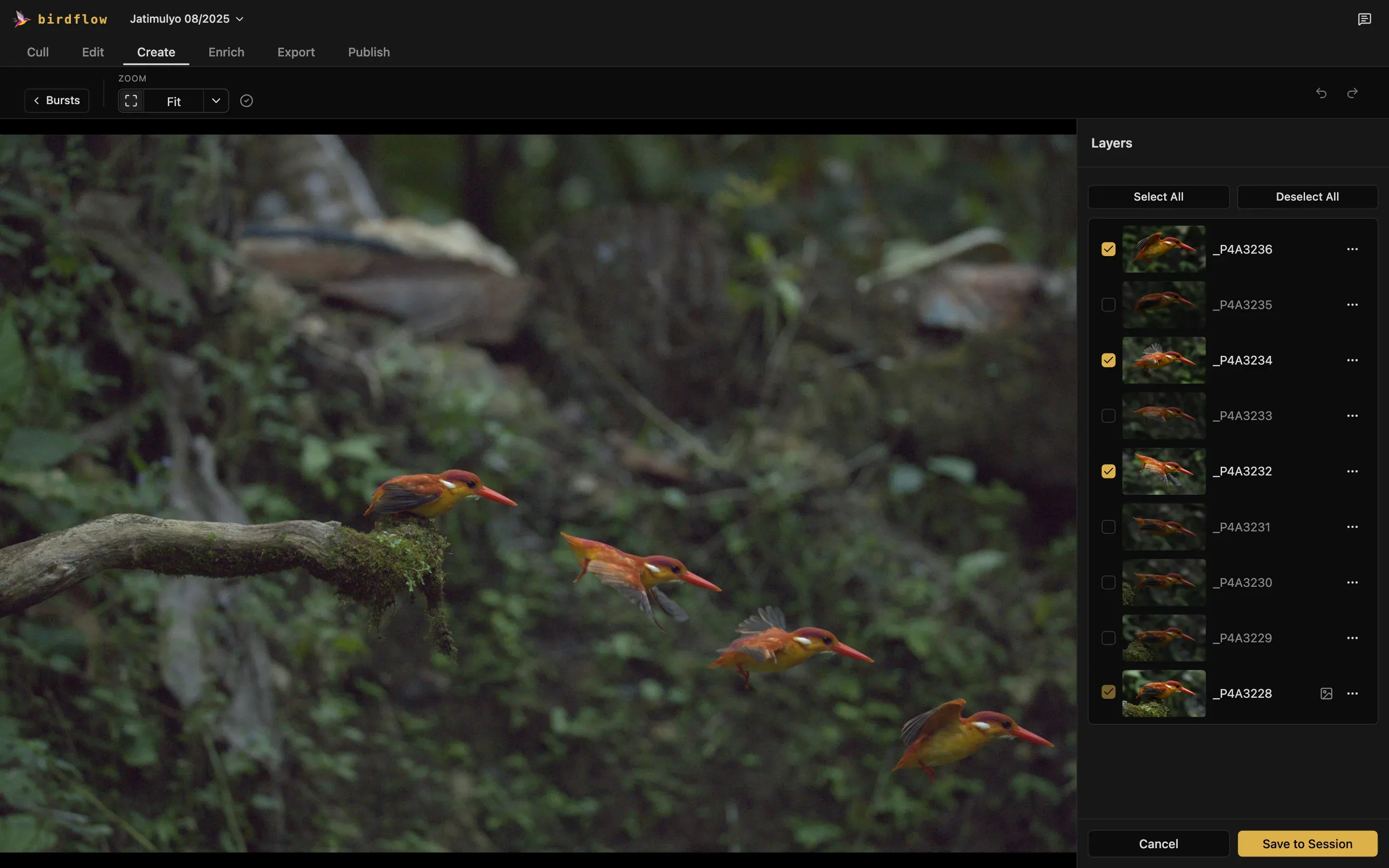Image resolution: width=1389 pixels, height=868 pixels.
Task: Click Save to Session
Action: click(1307, 844)
